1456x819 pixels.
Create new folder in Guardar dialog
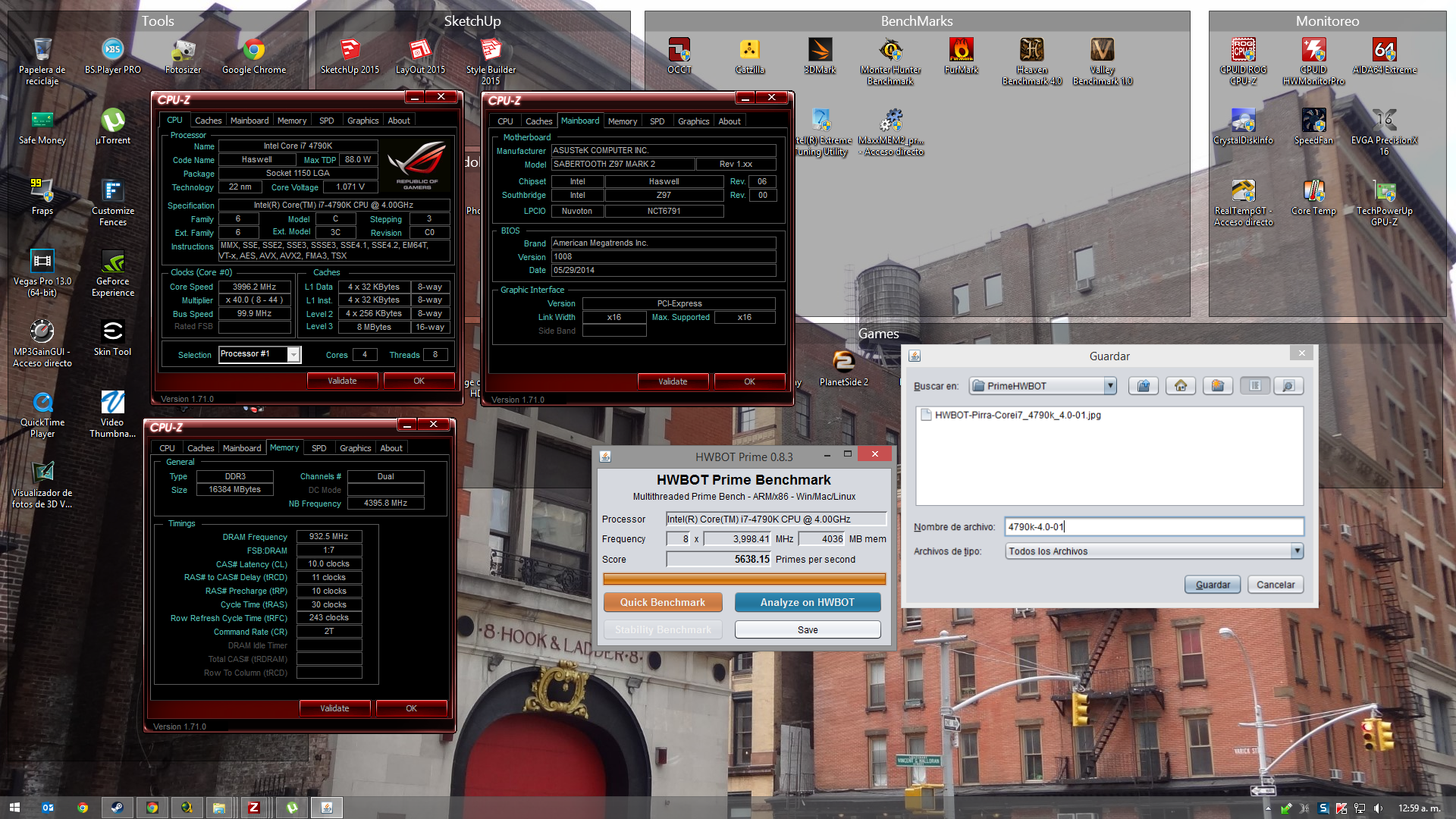1218,386
